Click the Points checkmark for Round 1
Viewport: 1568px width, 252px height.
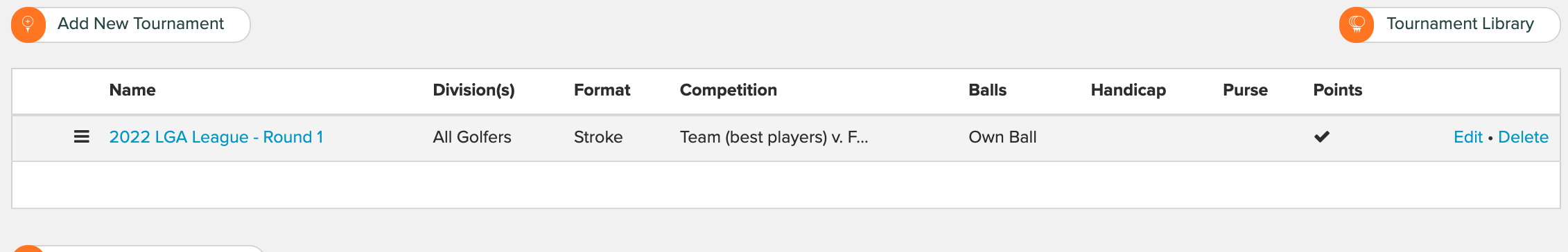click(x=1322, y=137)
